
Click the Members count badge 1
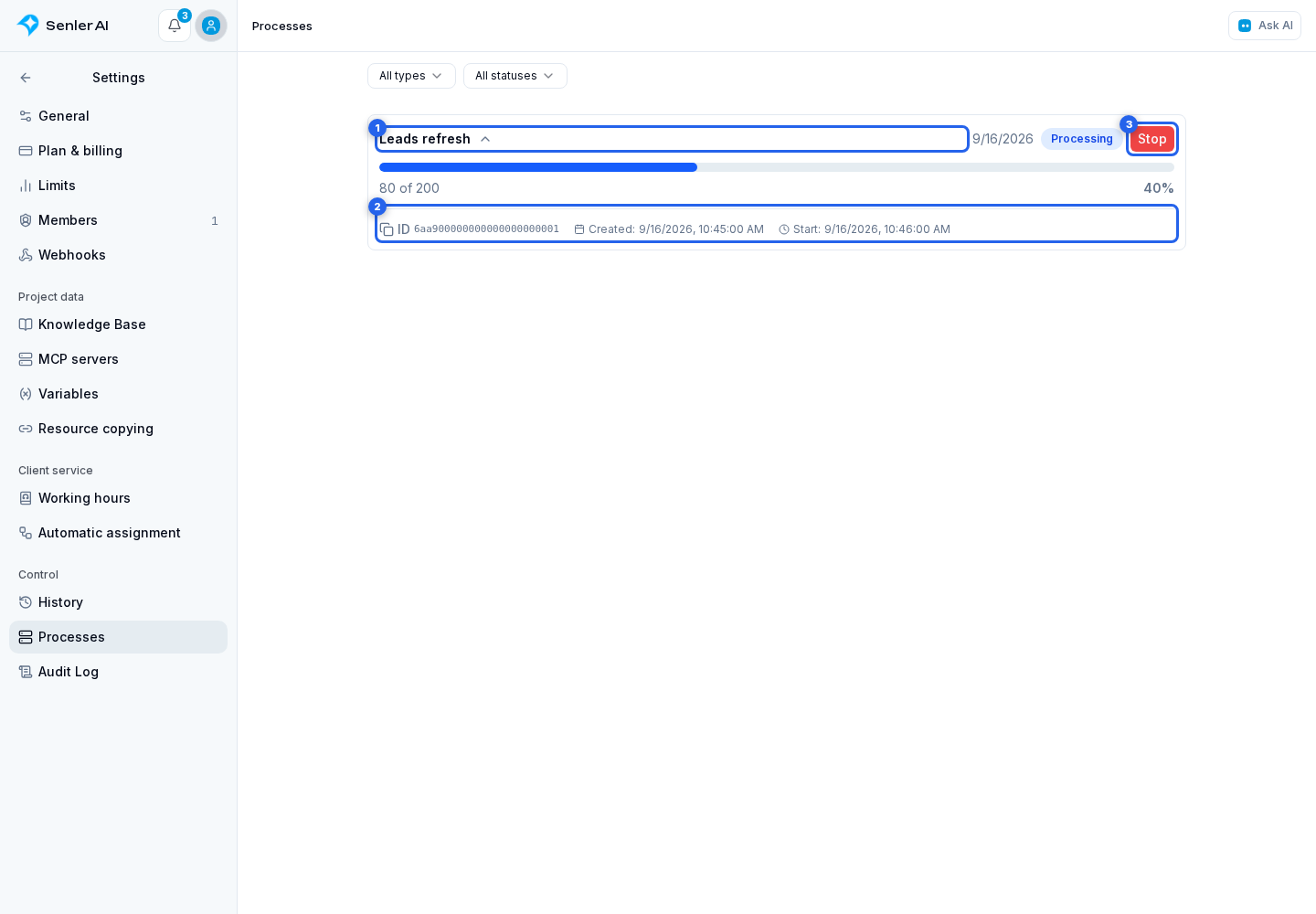[215, 221]
